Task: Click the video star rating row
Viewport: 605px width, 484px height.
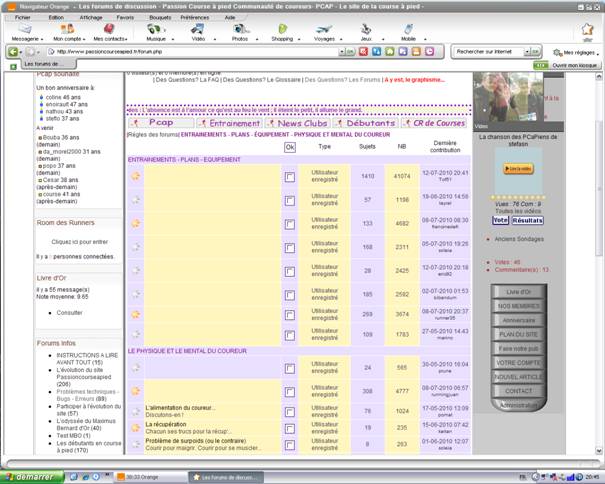Action: pos(518,197)
